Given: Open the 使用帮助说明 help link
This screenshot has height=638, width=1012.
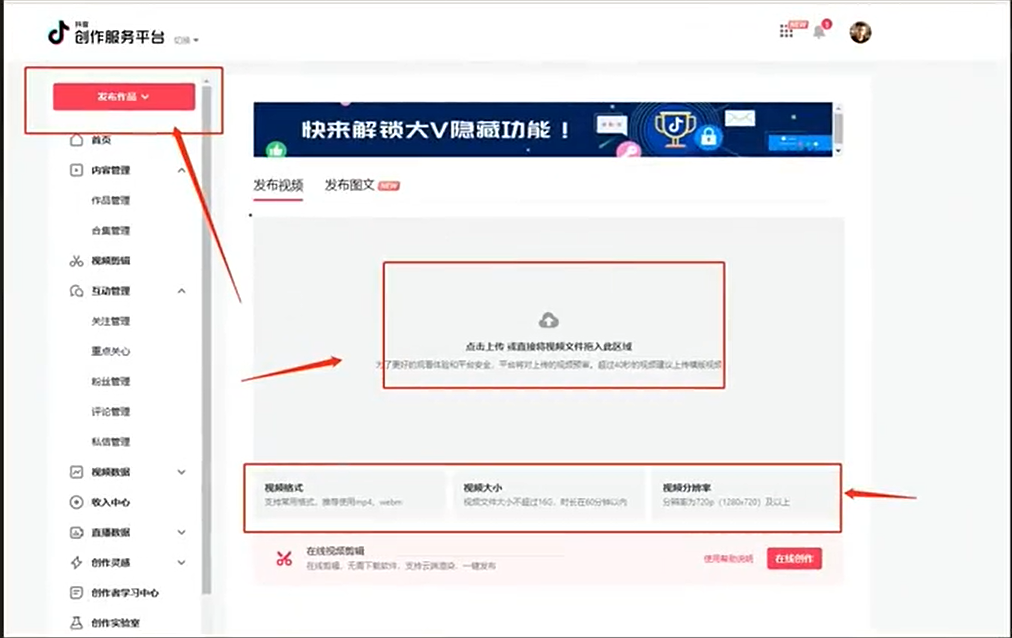Looking at the screenshot, I should pyautogui.click(x=728, y=559).
